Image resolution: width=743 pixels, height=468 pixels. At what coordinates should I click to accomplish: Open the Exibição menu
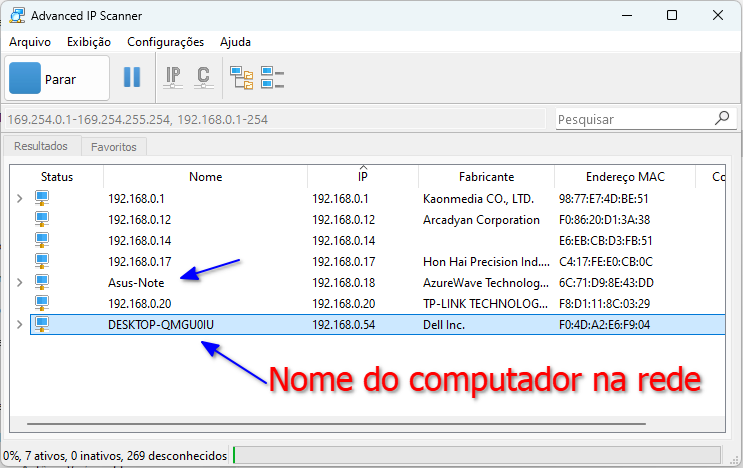(x=89, y=42)
